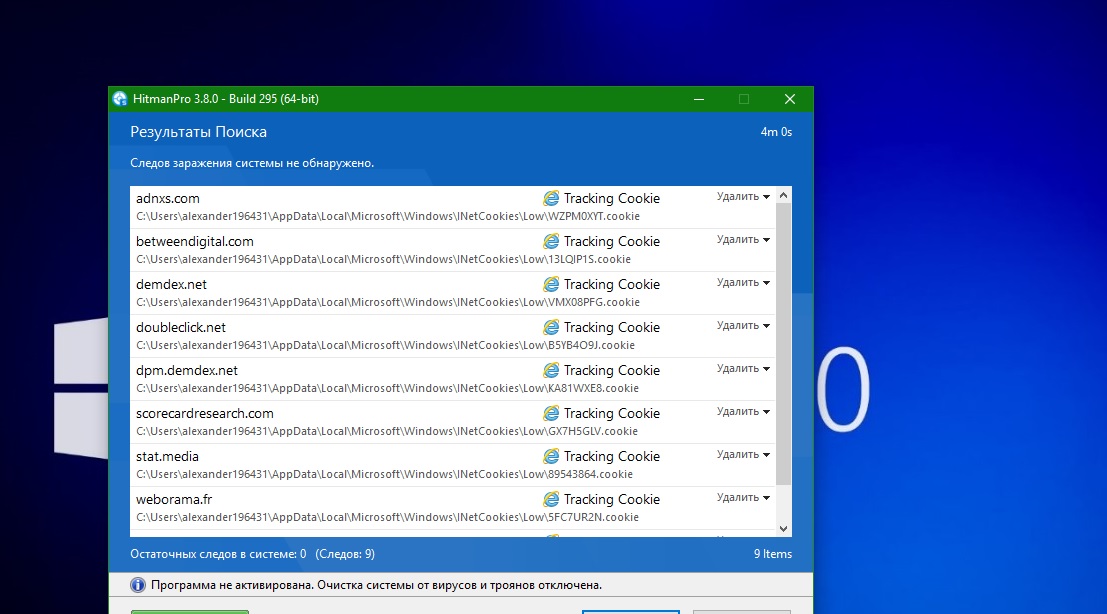The width and height of the screenshot is (1107, 614).
Task: Select the dpm.demdex.net entry
Action: (x=453, y=379)
